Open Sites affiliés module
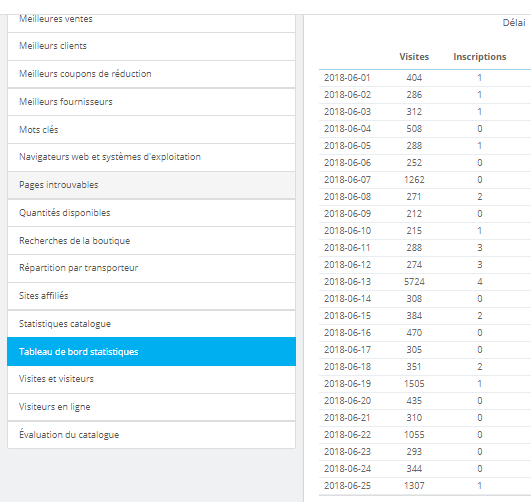Viewport: 531px width, 502px height. [x=151, y=296]
